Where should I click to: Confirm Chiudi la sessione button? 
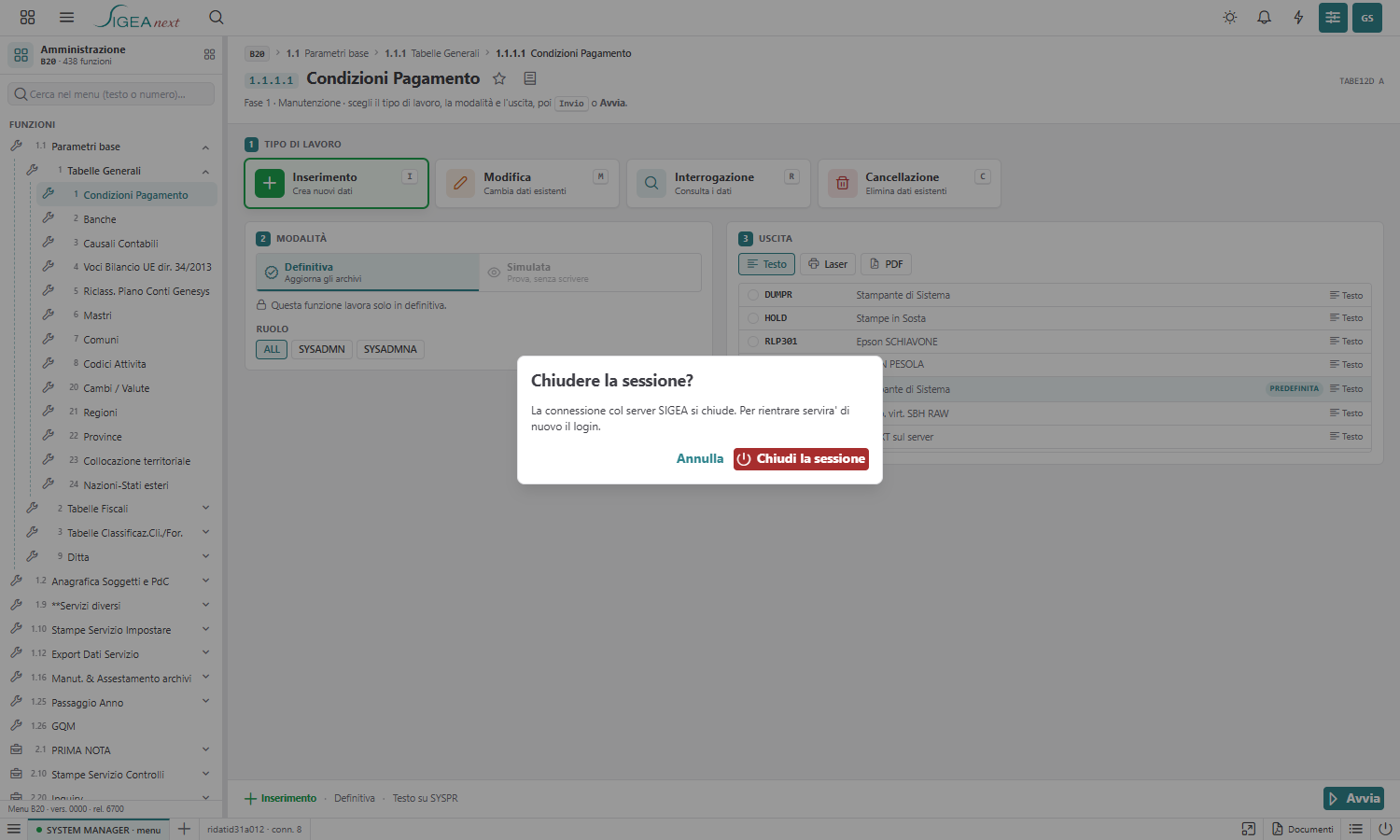801,459
